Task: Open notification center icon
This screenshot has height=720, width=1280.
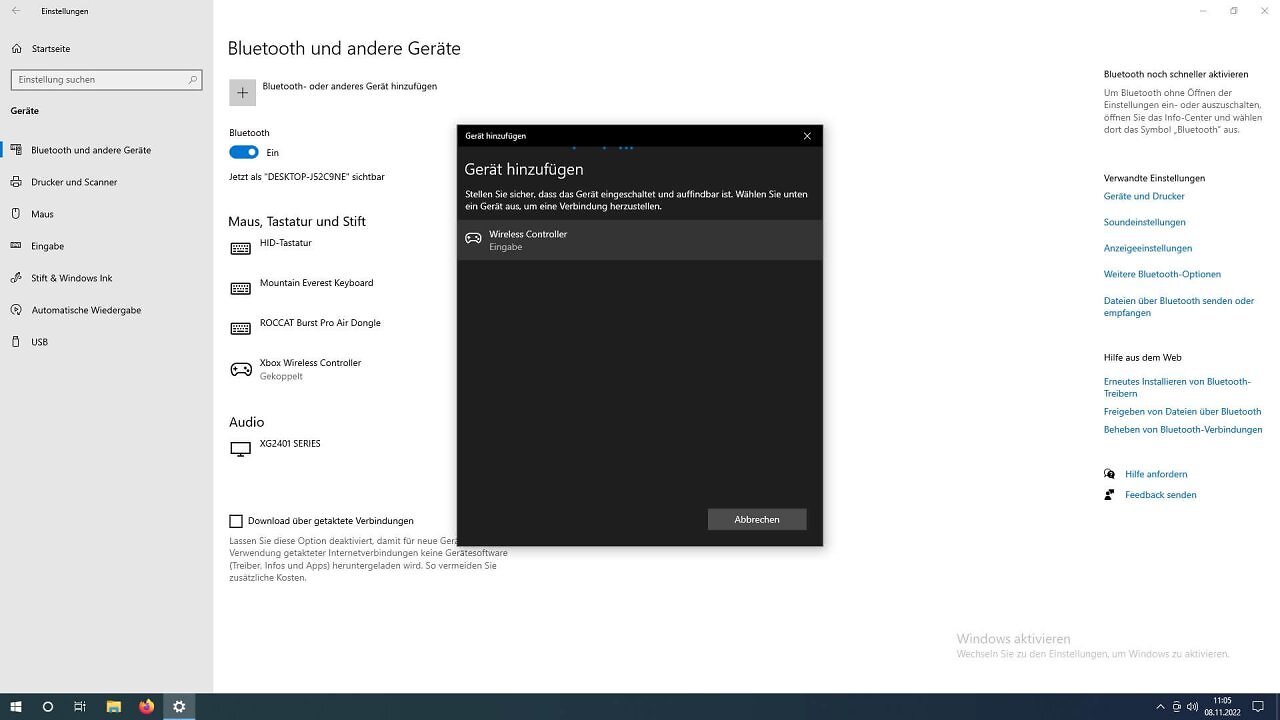Action: click(1258, 706)
